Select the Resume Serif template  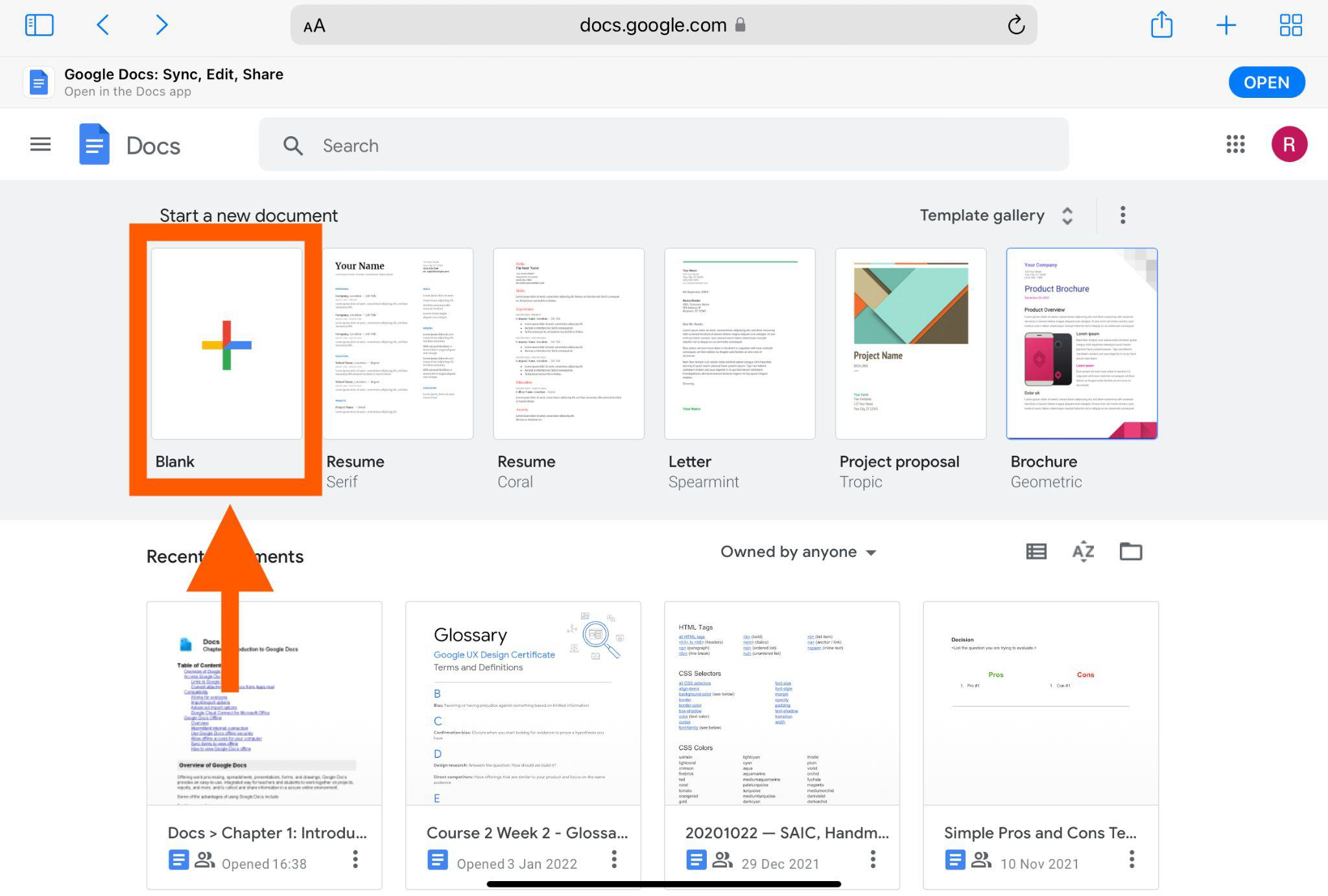pyautogui.click(x=397, y=344)
